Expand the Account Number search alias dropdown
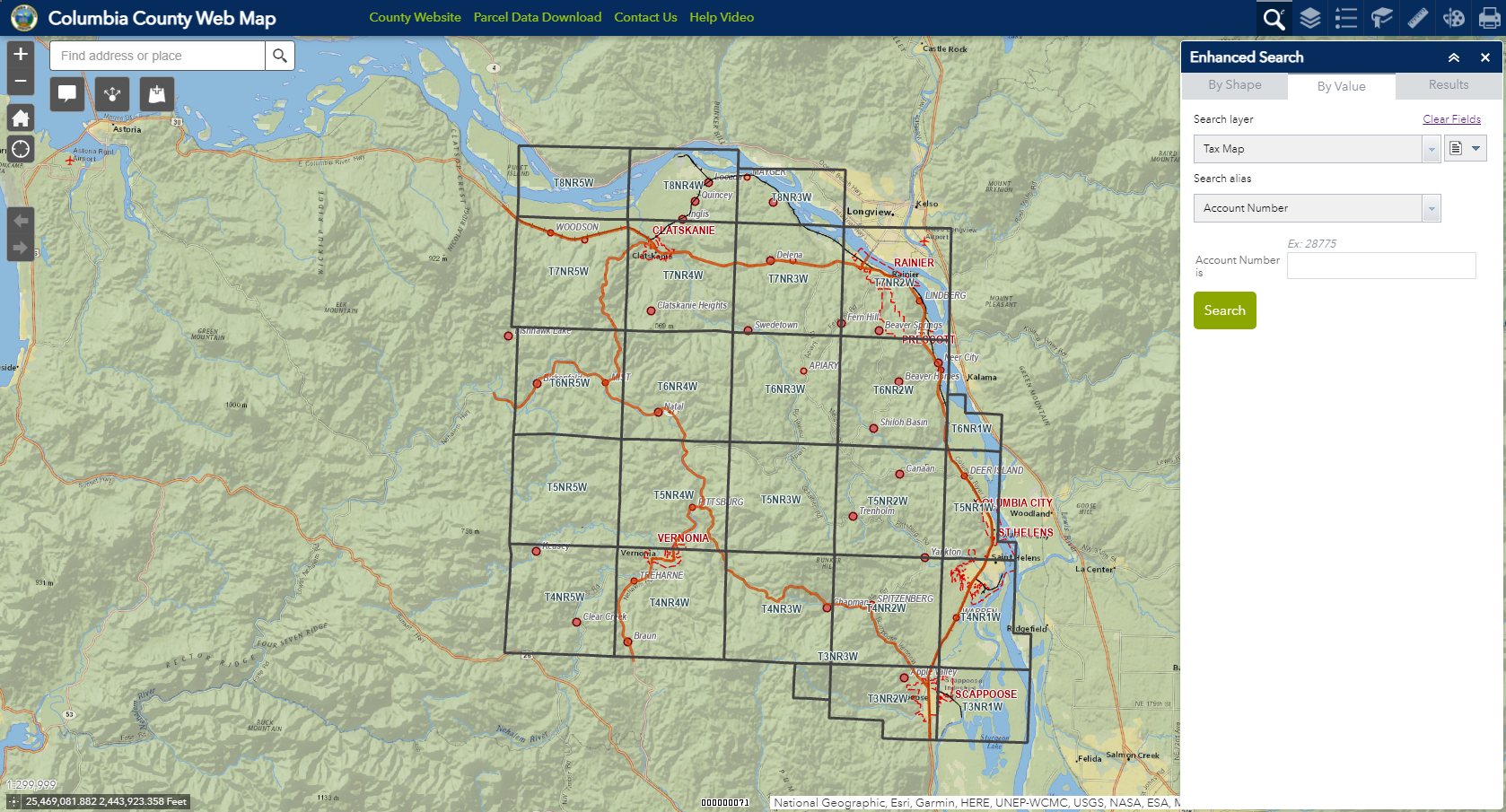Viewport: 1506px width, 812px height. click(x=1431, y=208)
